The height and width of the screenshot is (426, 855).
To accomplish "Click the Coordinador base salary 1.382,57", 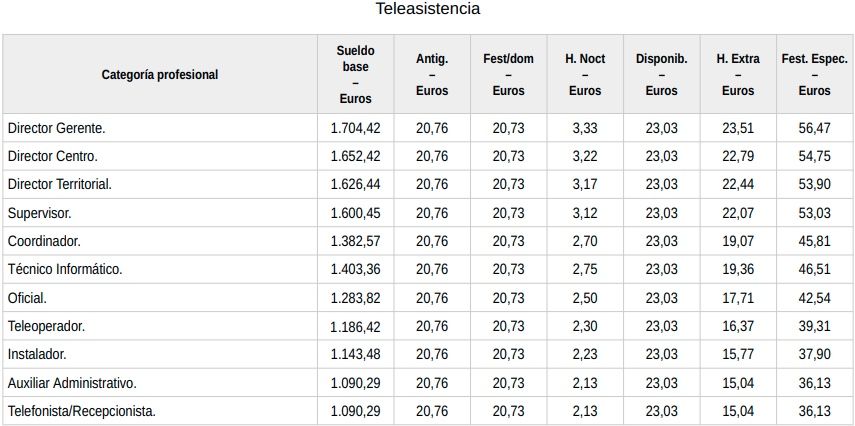I will coord(355,241).
